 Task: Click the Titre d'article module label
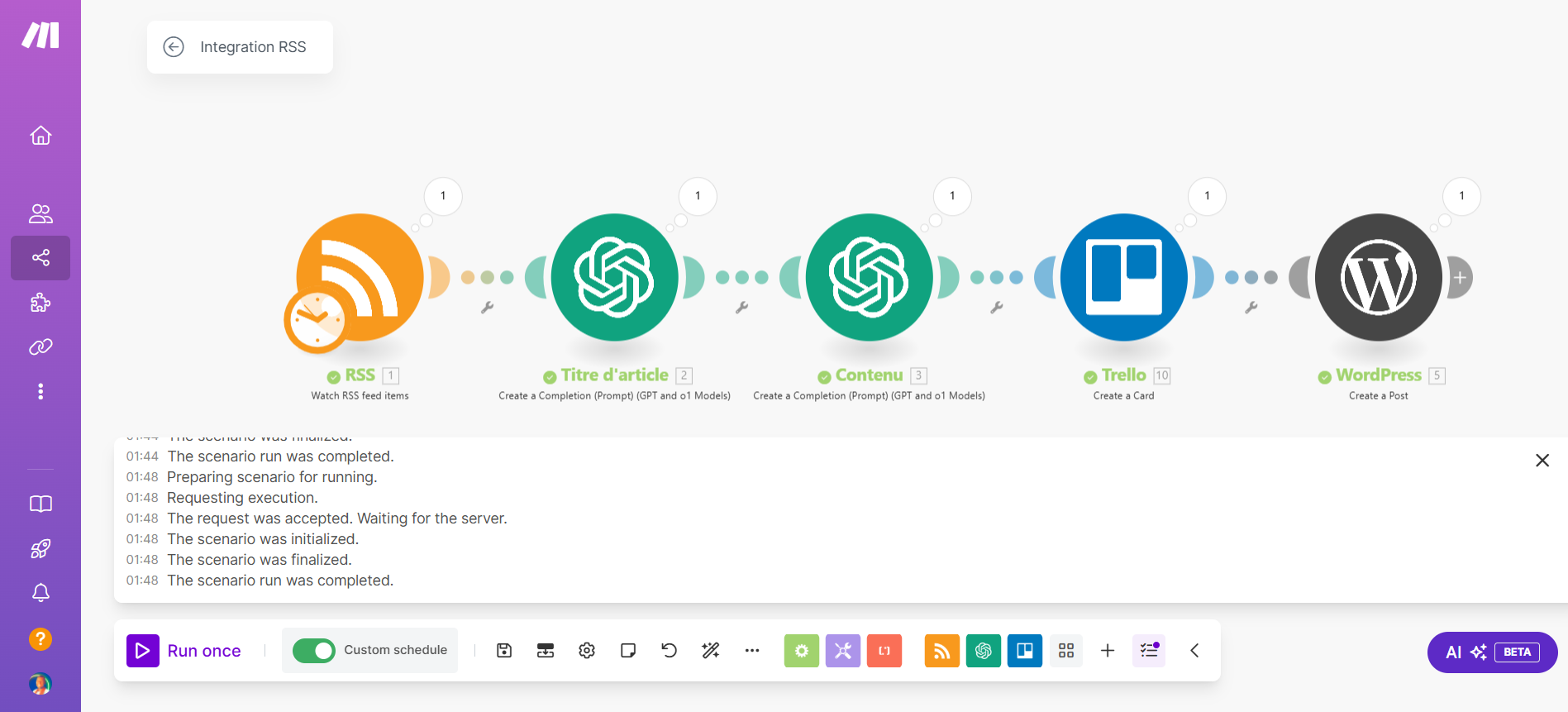[615, 375]
